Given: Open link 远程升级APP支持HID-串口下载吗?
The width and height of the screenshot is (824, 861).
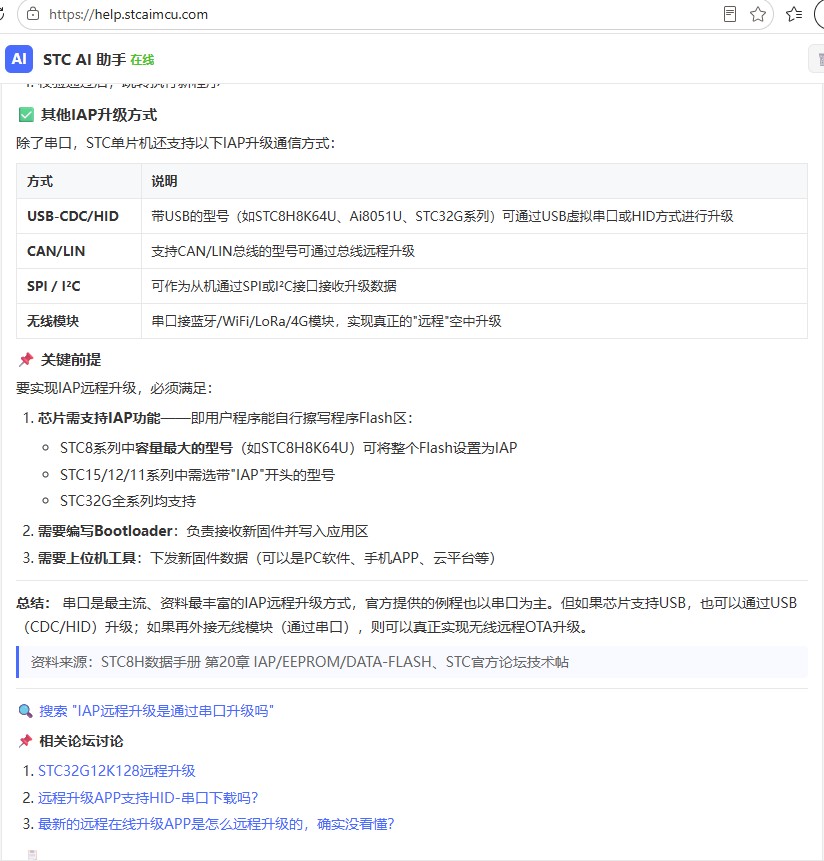Looking at the screenshot, I should click(x=148, y=798).
